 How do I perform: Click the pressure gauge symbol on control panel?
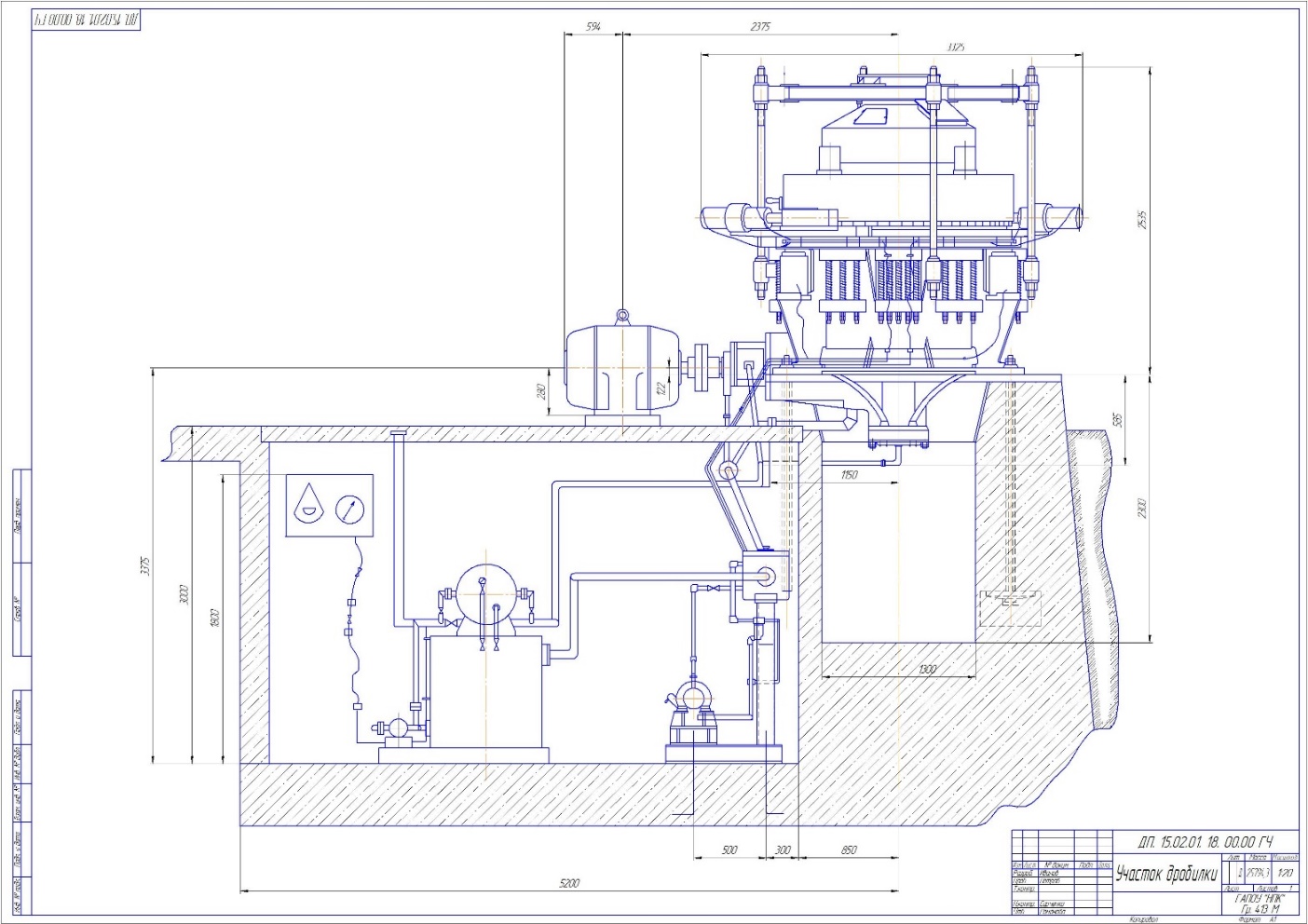[350, 509]
